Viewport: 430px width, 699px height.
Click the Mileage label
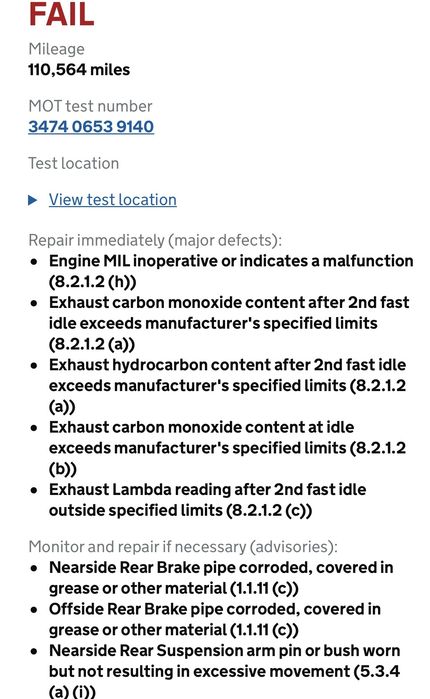point(56,49)
